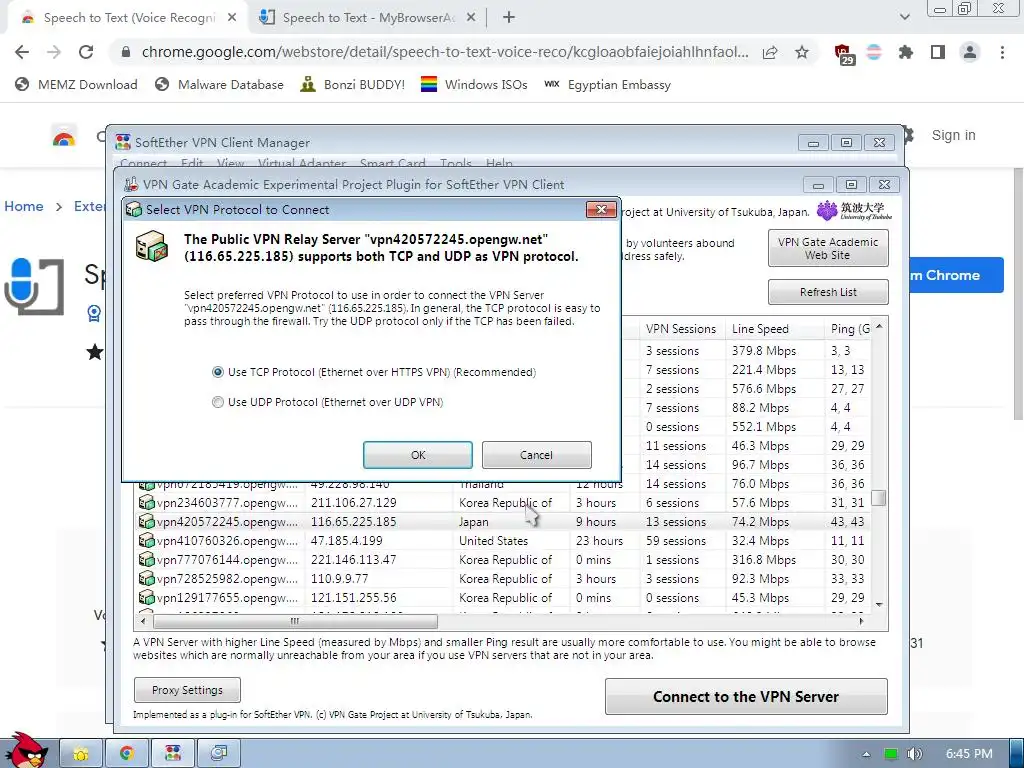Click University of Tsukuba logo
The width and height of the screenshot is (1024, 768).
click(854, 210)
